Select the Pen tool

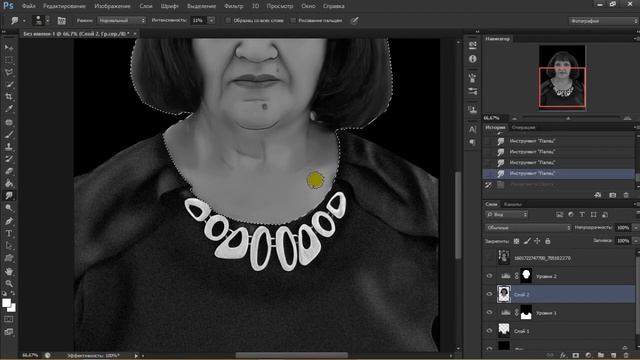click(9, 221)
